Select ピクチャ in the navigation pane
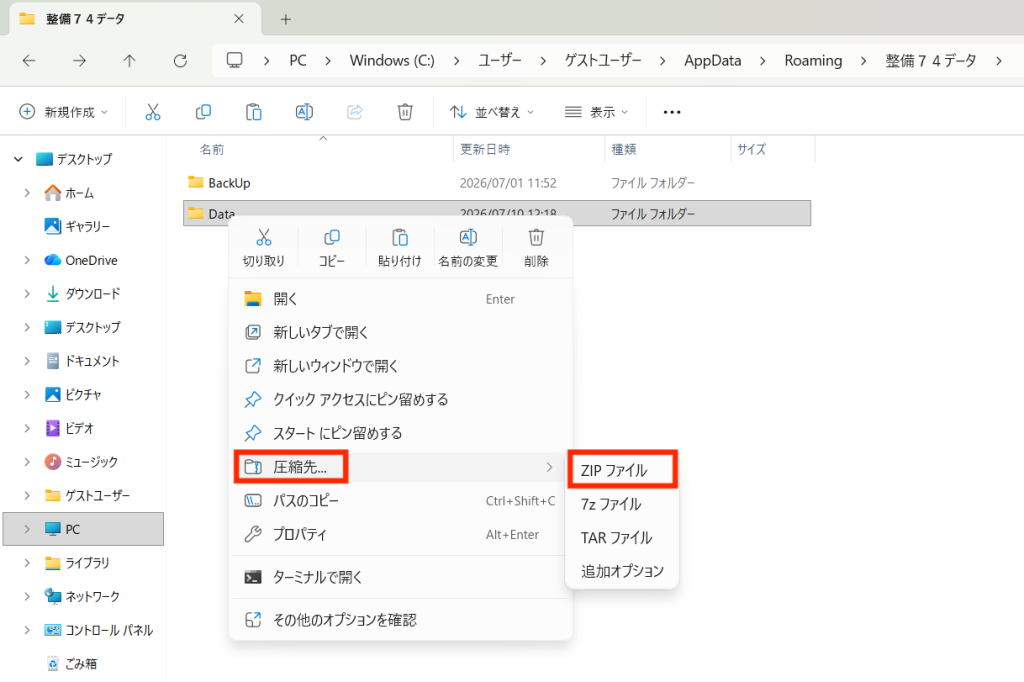This screenshot has height=682, width=1024. 83,395
